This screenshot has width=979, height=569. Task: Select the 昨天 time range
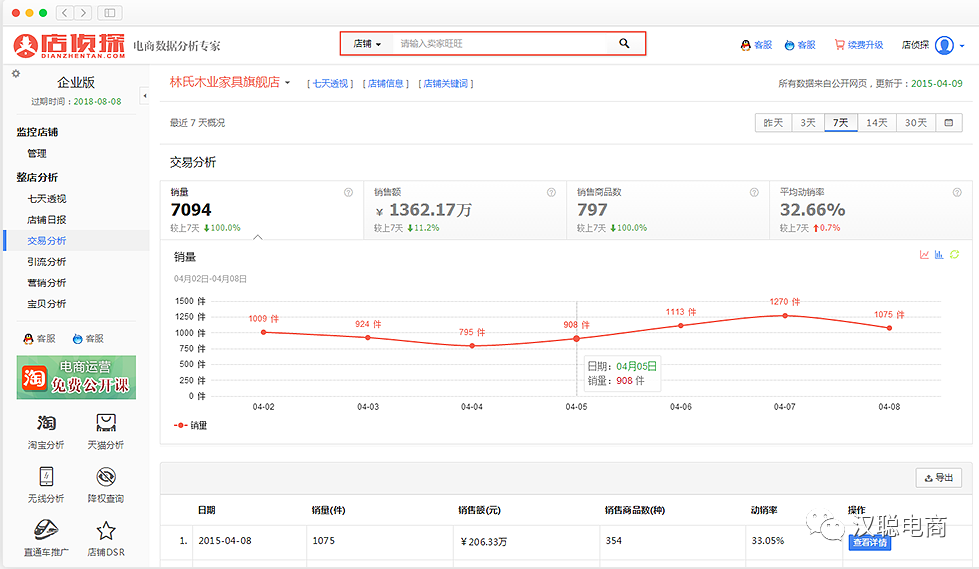point(773,123)
